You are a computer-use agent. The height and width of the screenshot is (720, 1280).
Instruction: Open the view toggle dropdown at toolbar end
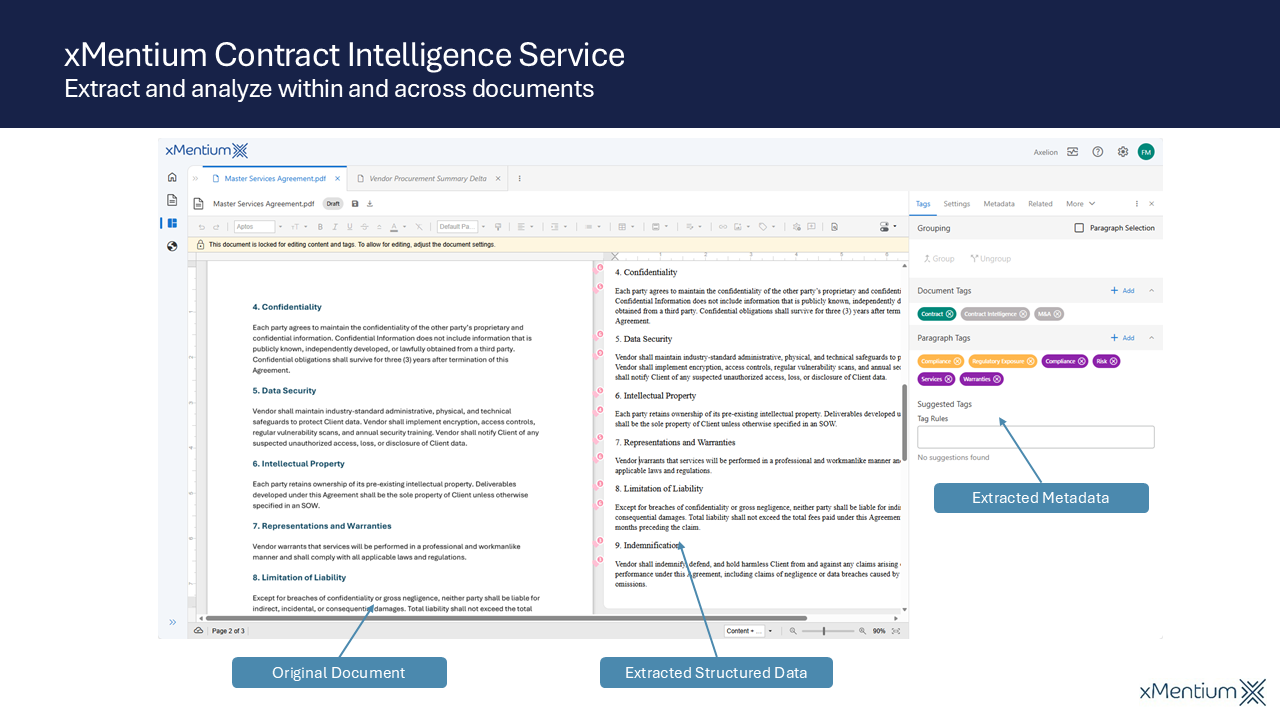click(887, 227)
